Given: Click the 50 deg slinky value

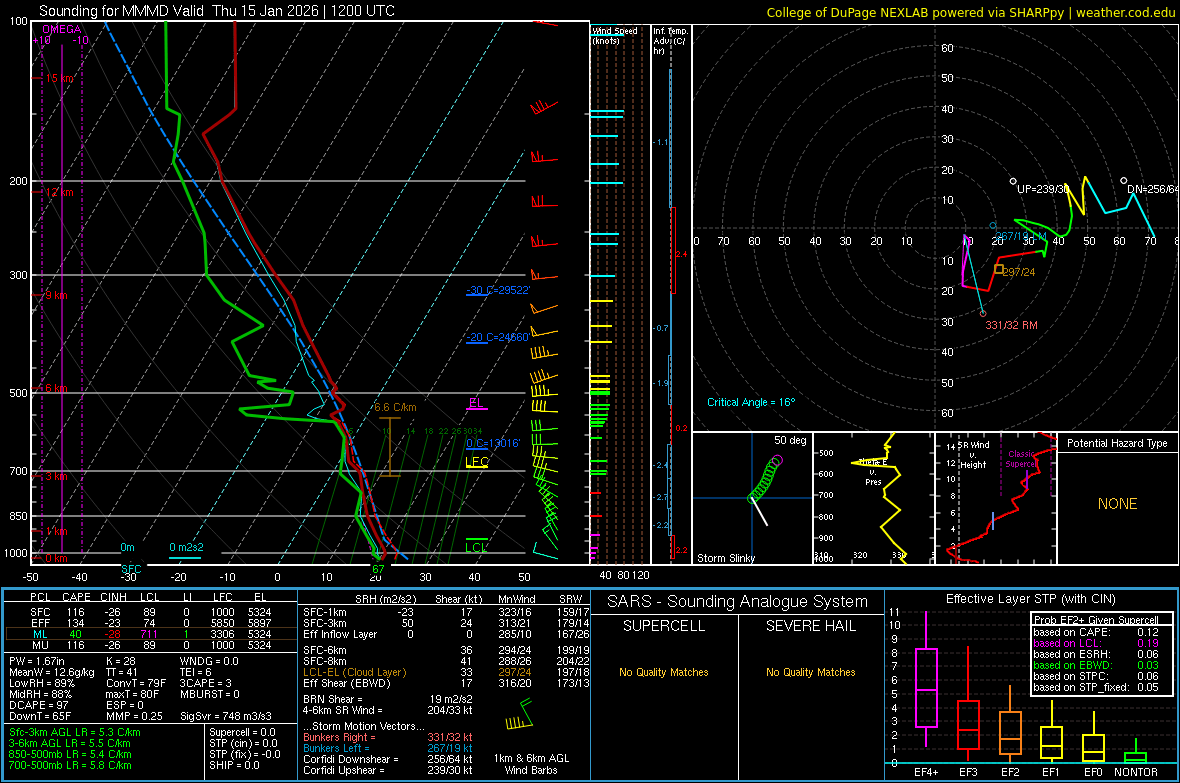Looking at the screenshot, I should click(x=790, y=440).
